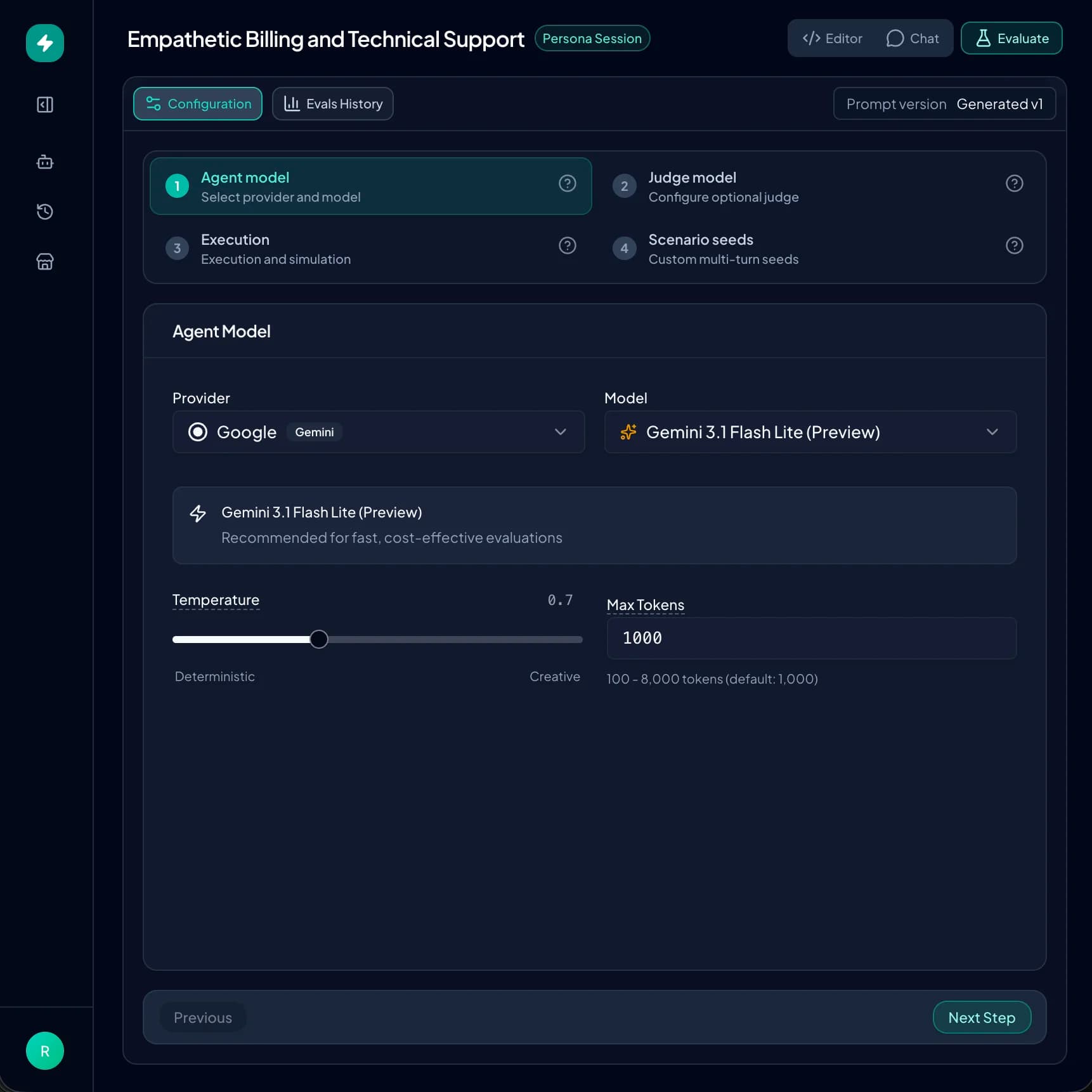Click the Persona Session badge
The height and width of the screenshot is (1092, 1092).
[592, 38]
